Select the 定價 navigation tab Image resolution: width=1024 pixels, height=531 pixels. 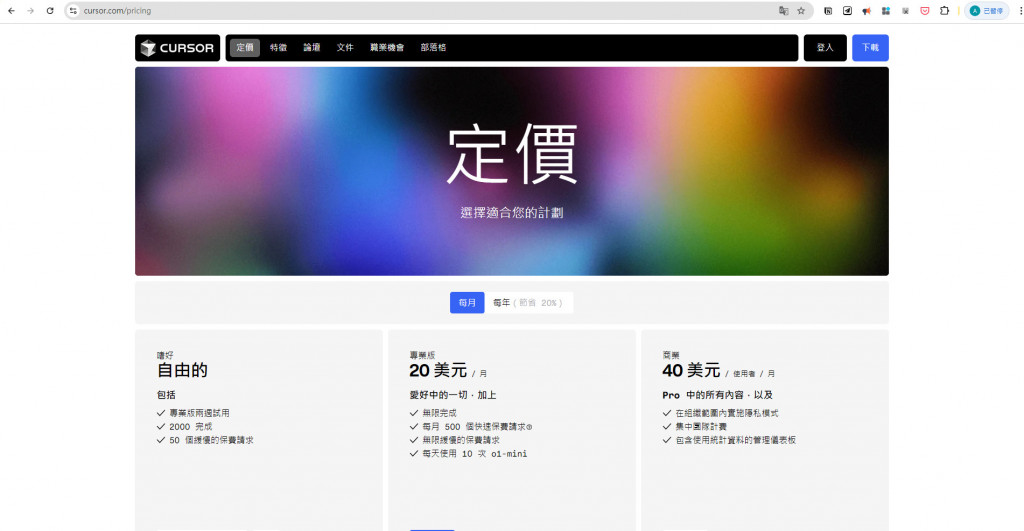tap(245, 48)
